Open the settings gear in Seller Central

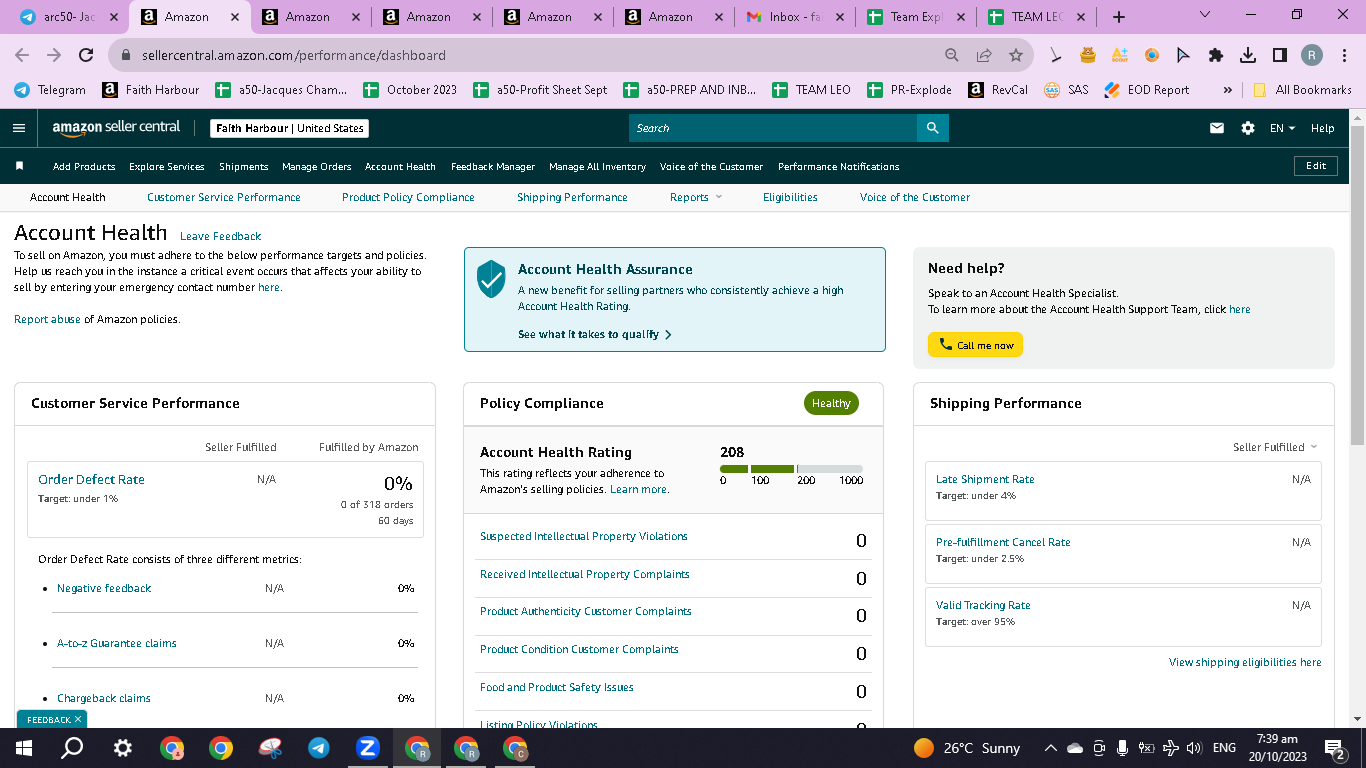(1247, 128)
